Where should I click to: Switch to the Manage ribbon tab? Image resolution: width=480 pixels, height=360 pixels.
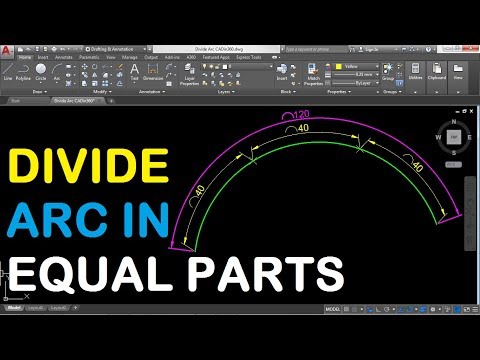tap(129, 57)
